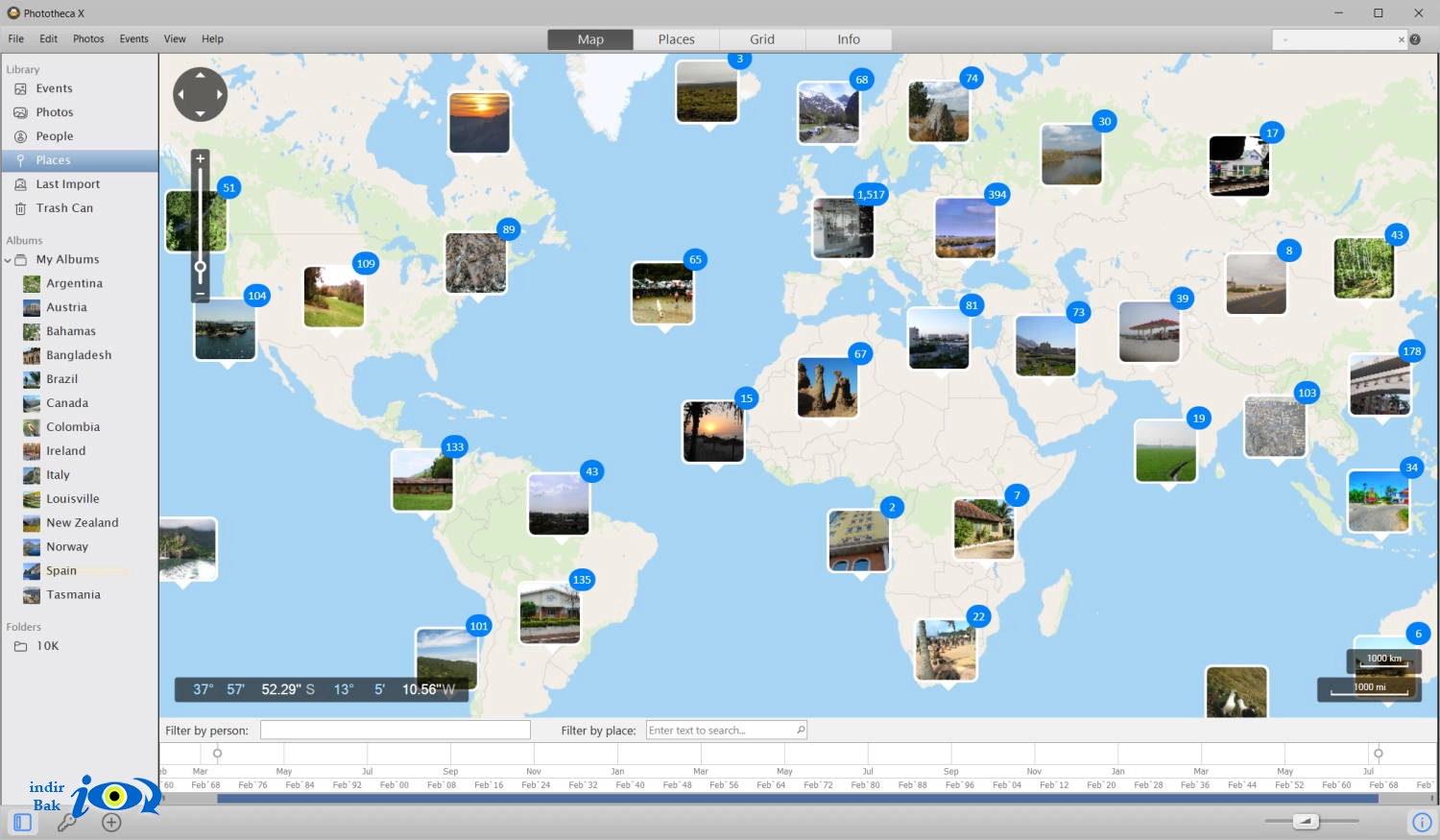Click the map zoom slider handle

[x=200, y=268]
